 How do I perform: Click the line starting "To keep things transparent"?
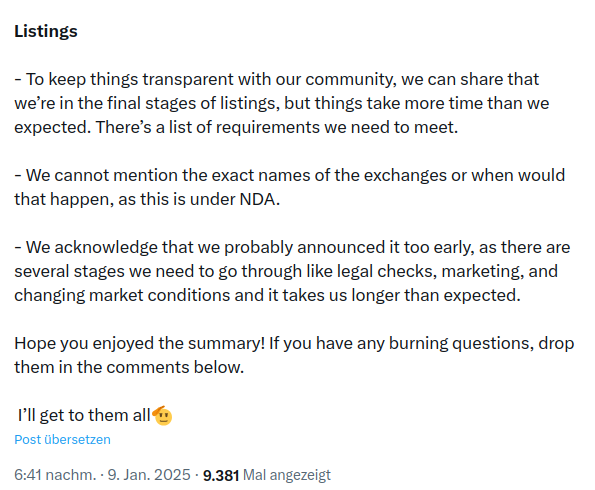coord(277,80)
